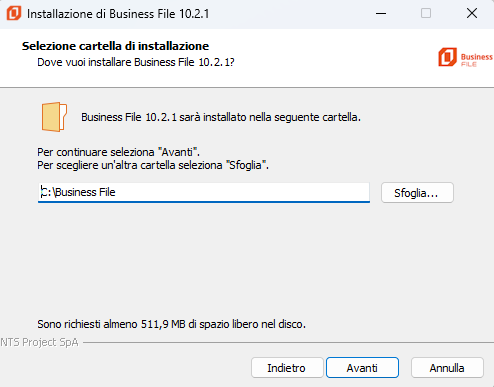
Task: Click the "Per scegliere un'altra cartella" line
Action: (x=153, y=165)
